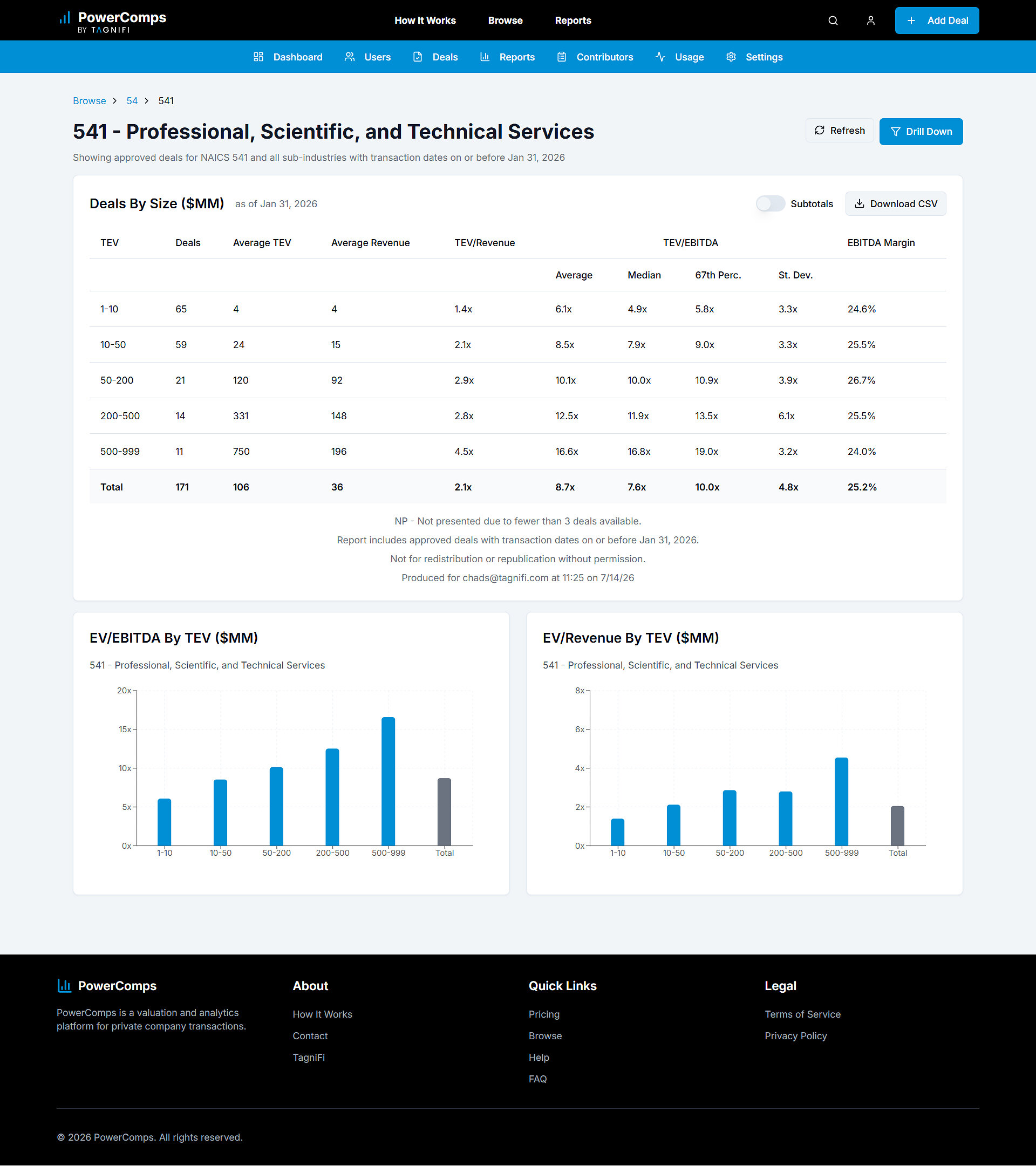Open Pricing footer link
The height and width of the screenshot is (1166, 1036).
click(x=544, y=1014)
